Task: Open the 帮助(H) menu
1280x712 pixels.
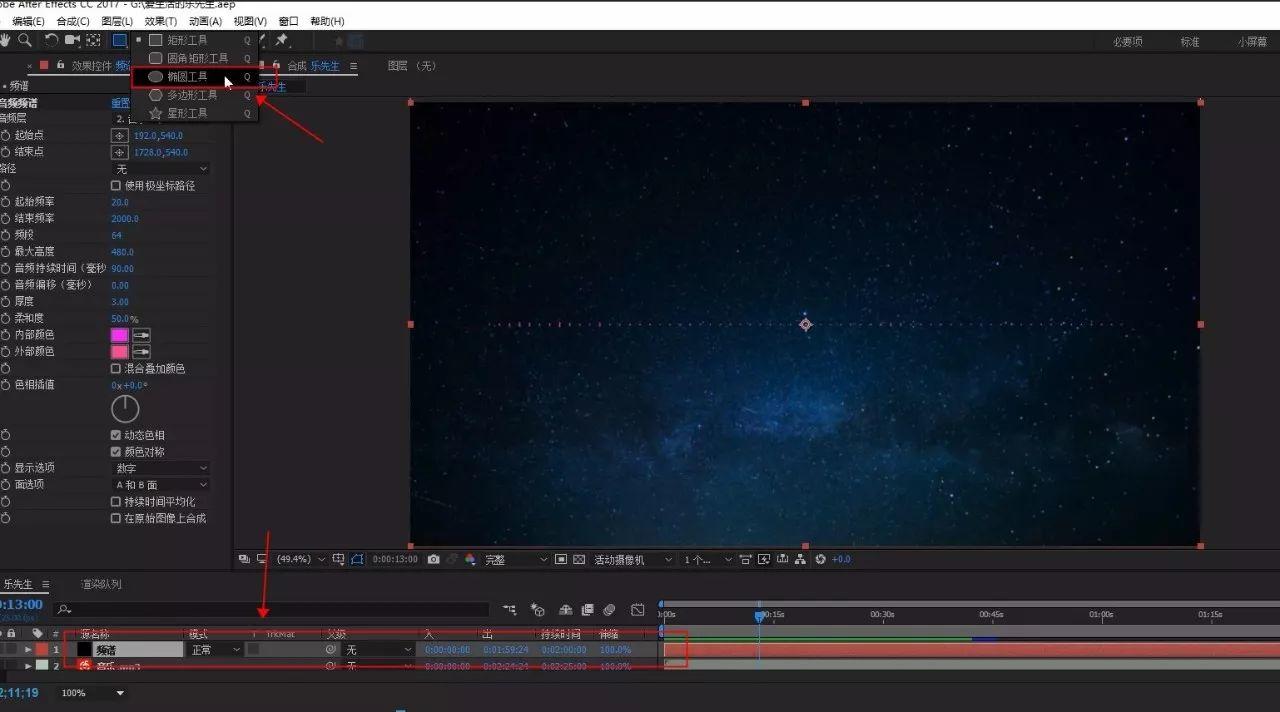Action: click(x=327, y=21)
